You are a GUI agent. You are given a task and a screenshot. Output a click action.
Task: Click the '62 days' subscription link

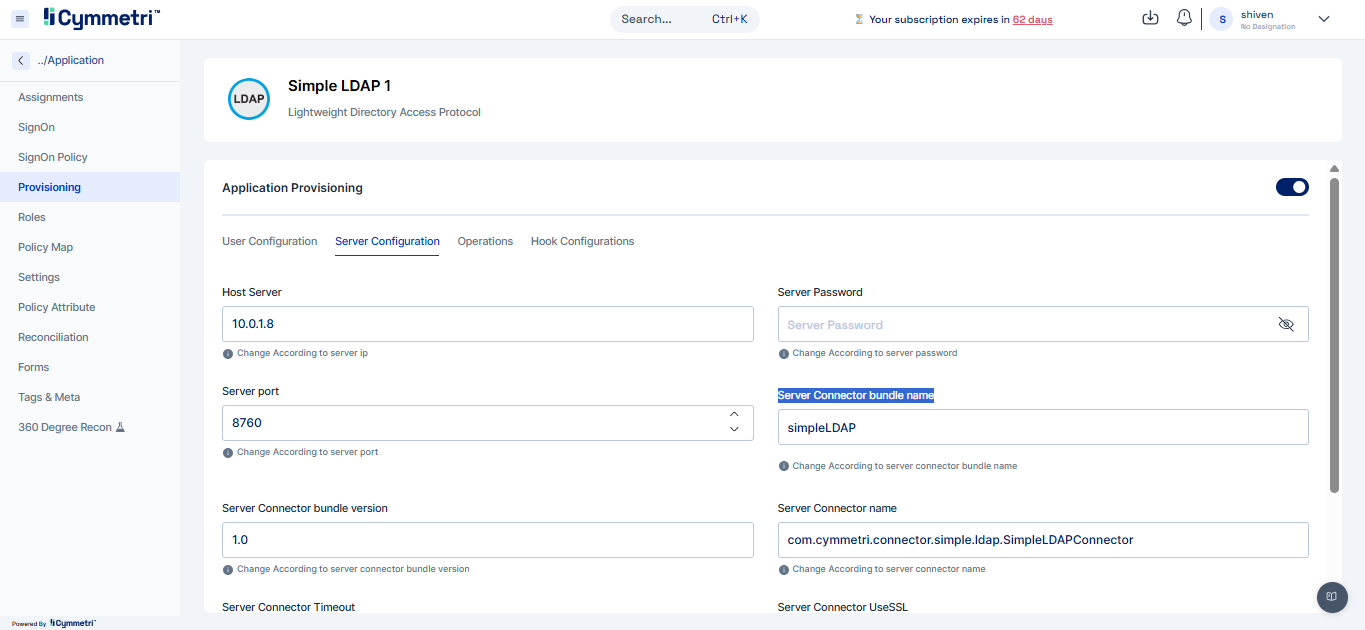coord(1032,19)
